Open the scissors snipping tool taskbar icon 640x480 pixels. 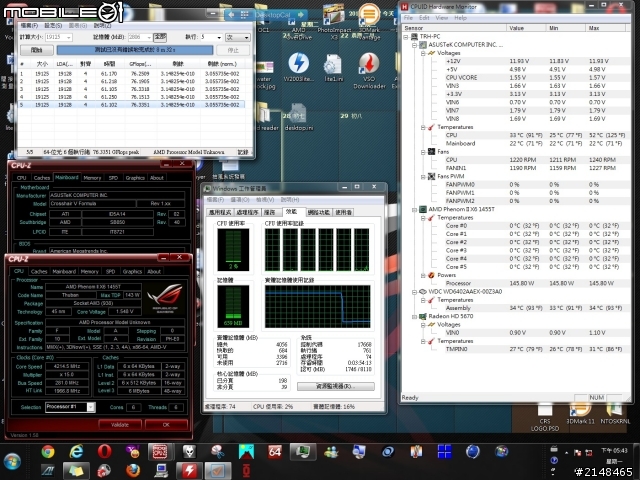click(218, 452)
